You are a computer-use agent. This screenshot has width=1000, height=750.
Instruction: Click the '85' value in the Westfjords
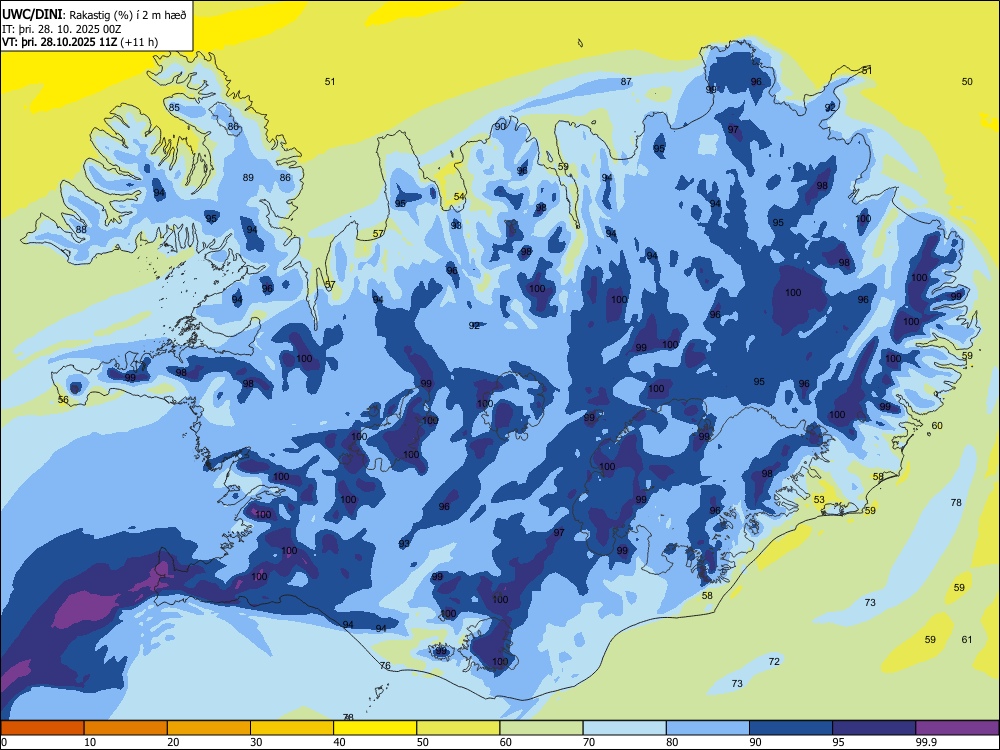coord(174,108)
